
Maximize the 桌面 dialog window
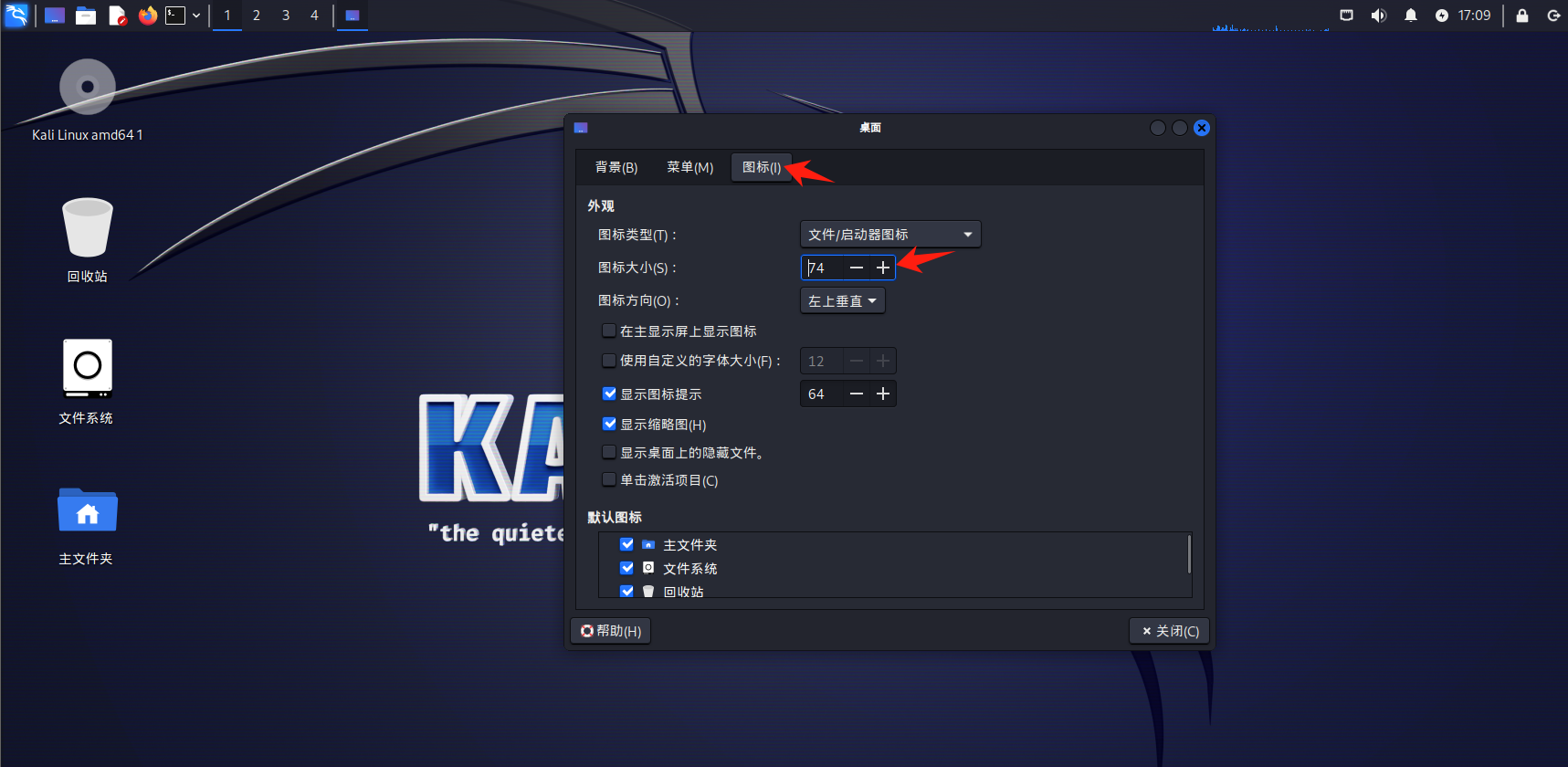pos(1180,128)
